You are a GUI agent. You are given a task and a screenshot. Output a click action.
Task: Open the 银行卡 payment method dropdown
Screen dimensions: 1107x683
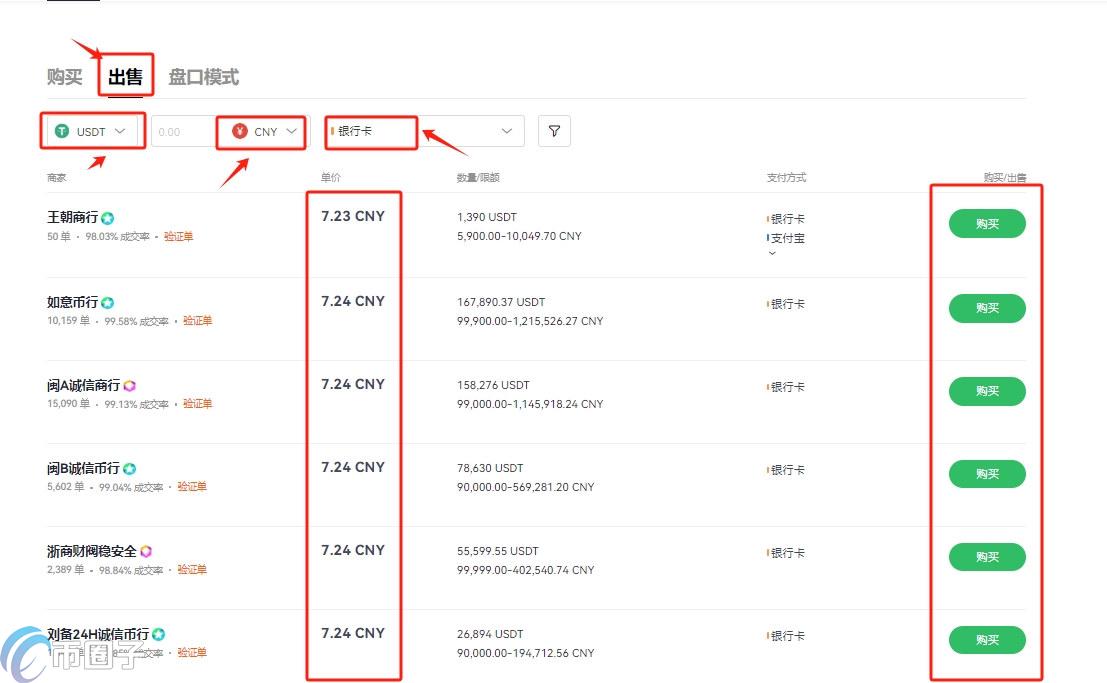click(x=424, y=131)
